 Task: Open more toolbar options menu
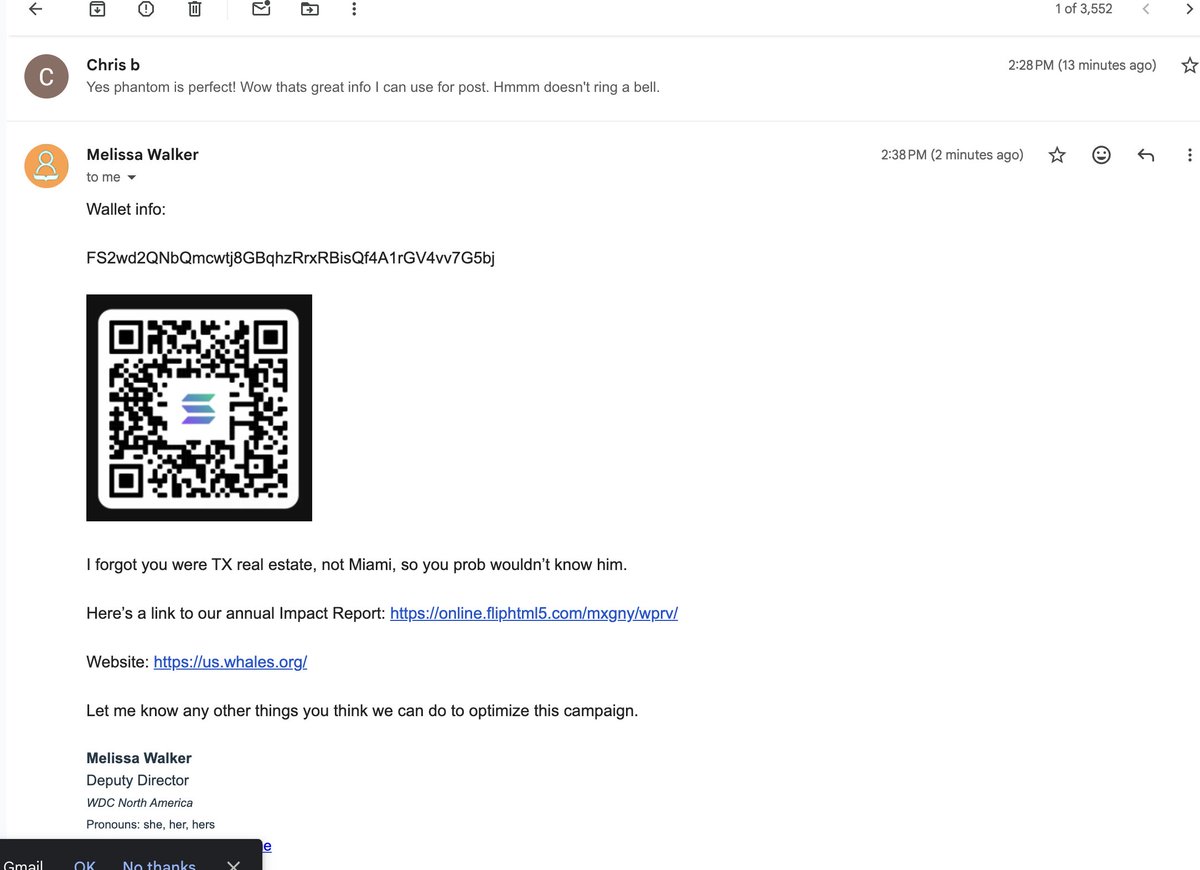356,9
